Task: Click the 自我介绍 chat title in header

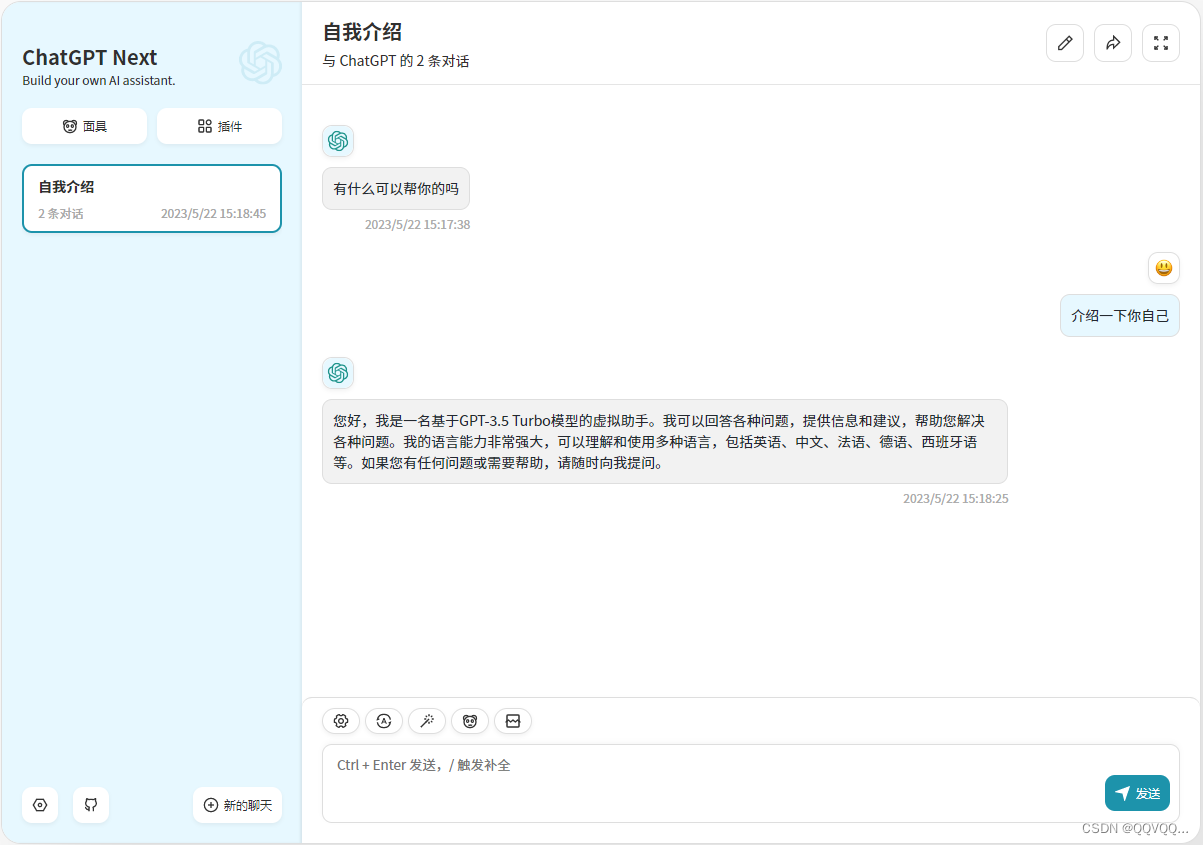Action: tap(362, 31)
